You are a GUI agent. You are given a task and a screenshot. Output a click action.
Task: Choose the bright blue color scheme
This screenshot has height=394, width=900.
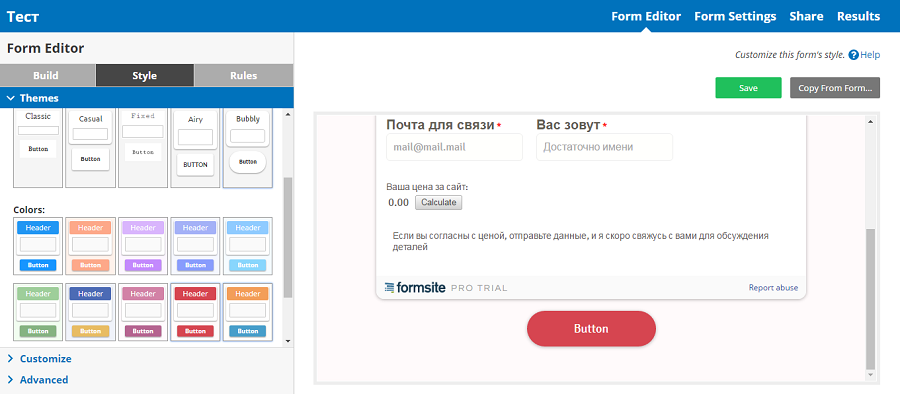(x=38, y=246)
